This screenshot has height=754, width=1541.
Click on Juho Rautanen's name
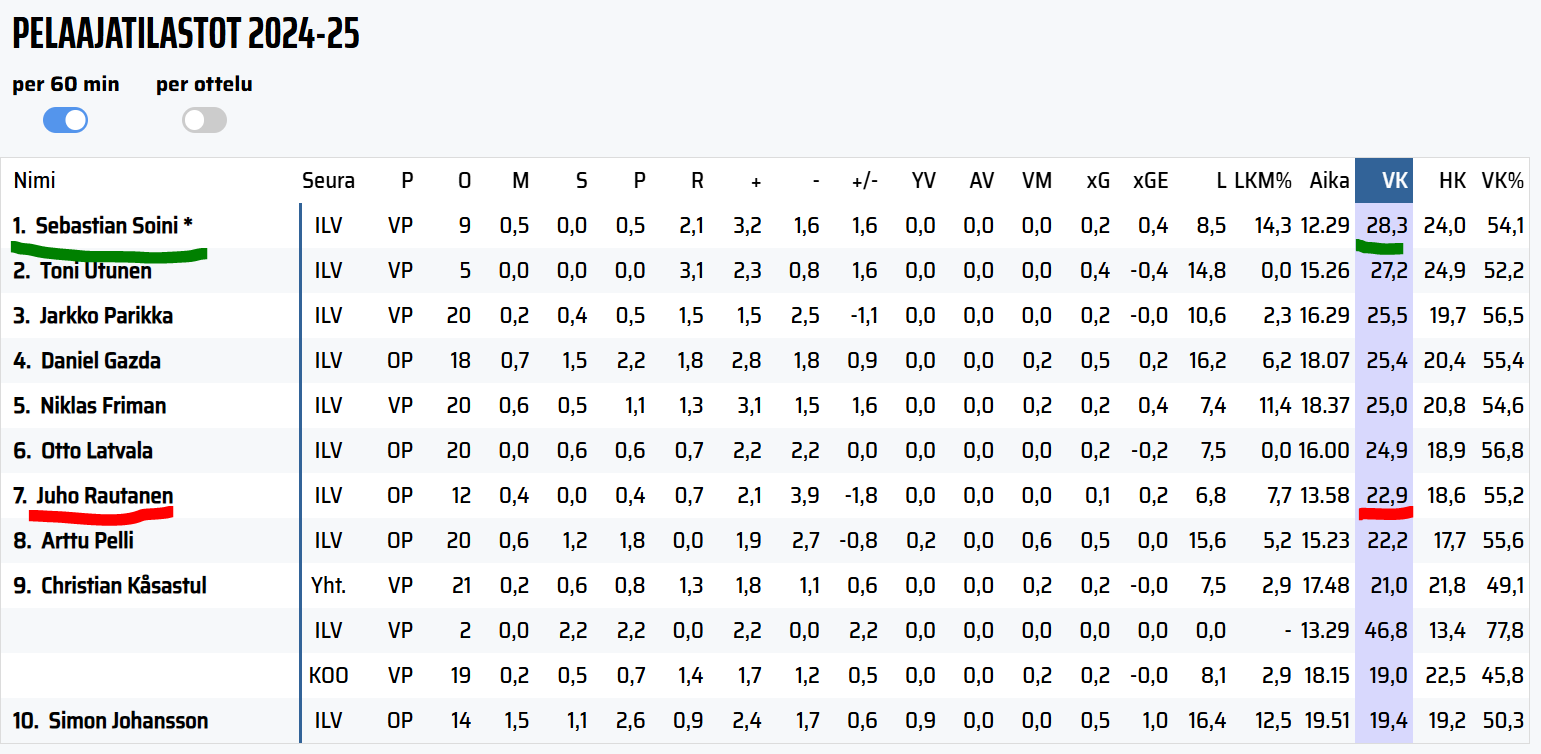tap(104, 496)
